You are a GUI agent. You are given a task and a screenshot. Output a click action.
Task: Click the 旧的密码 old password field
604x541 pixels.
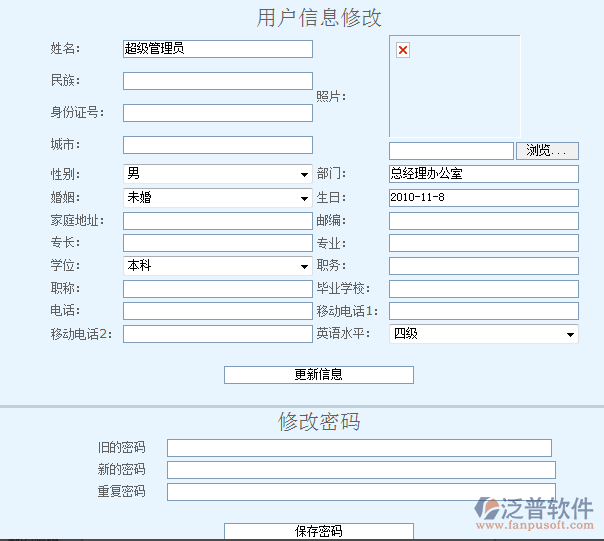[x=359, y=448]
